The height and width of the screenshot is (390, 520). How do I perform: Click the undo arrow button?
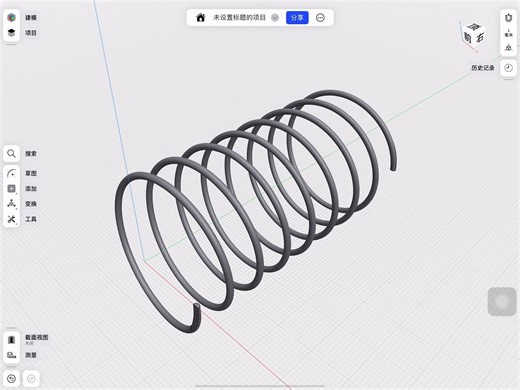point(11,379)
